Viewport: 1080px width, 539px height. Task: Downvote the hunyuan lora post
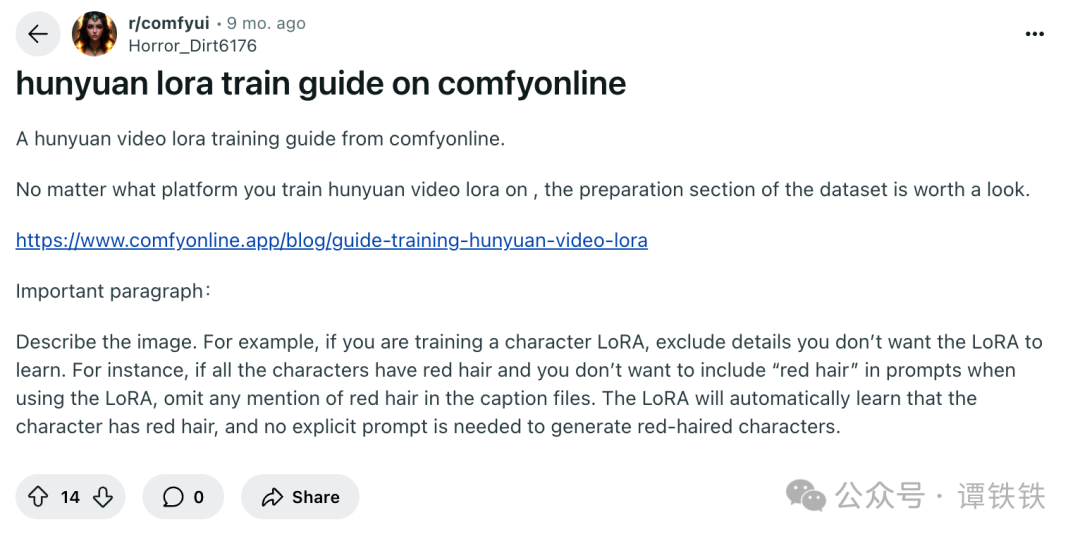[103, 497]
